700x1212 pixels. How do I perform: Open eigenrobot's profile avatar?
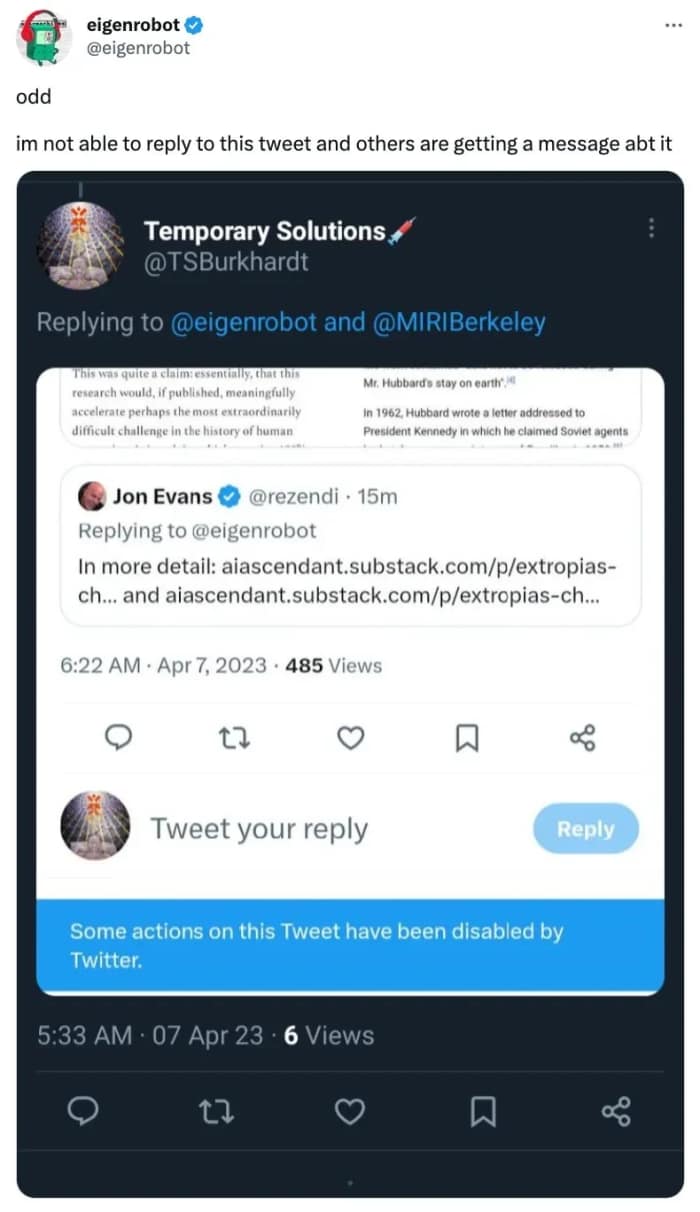tap(40, 37)
